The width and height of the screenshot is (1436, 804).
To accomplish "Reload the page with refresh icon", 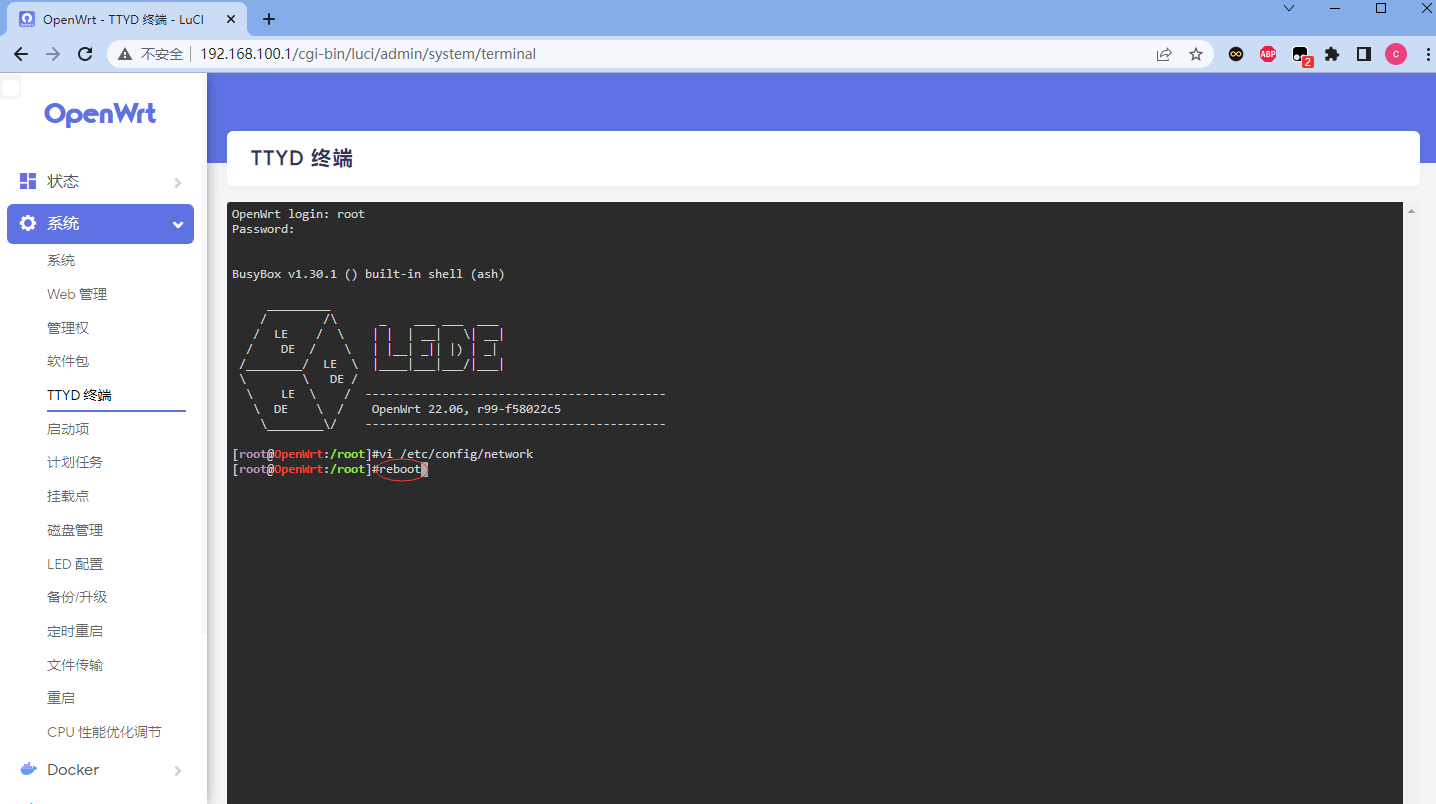I will (86, 54).
